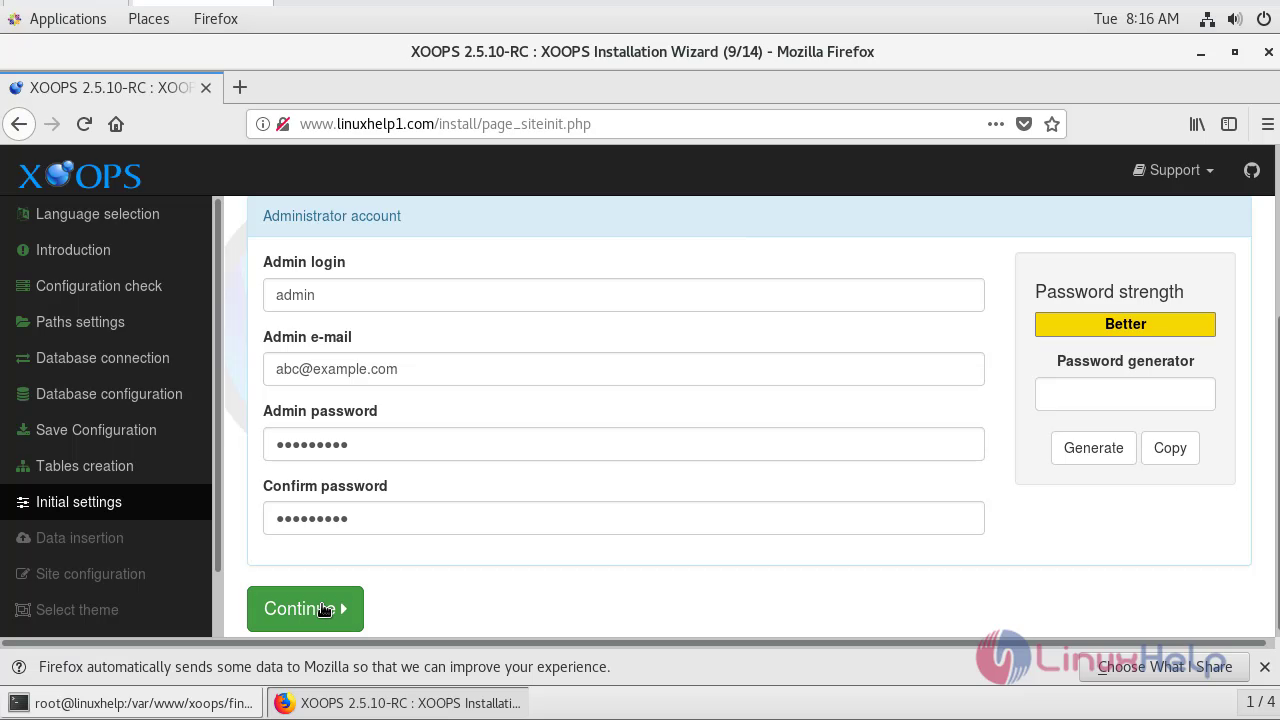Go to Language selection step
This screenshot has height=720, width=1280.
pos(98,214)
